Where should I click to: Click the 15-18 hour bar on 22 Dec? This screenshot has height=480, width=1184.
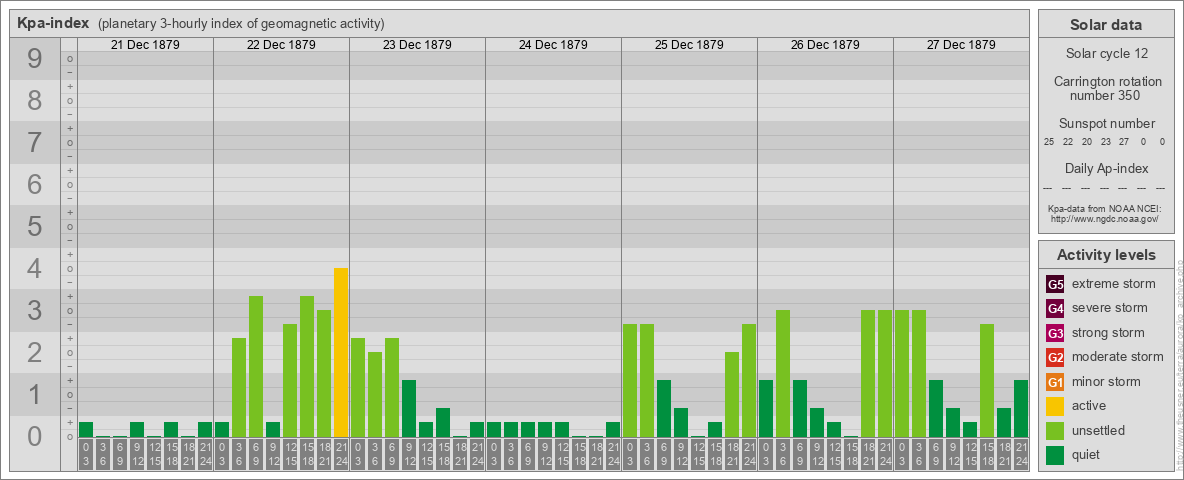pyautogui.click(x=307, y=367)
